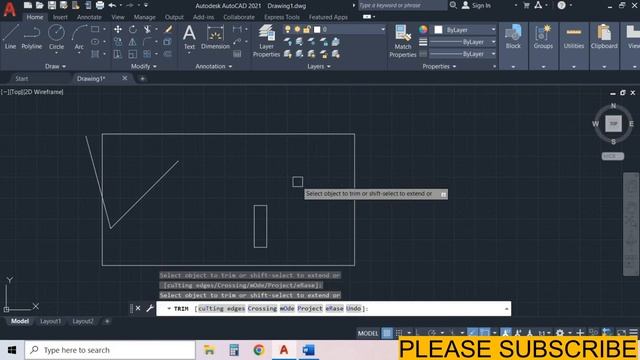Image resolution: width=640 pixels, height=360 pixels.
Task: Expand the Modify panel
Action: coord(144,66)
